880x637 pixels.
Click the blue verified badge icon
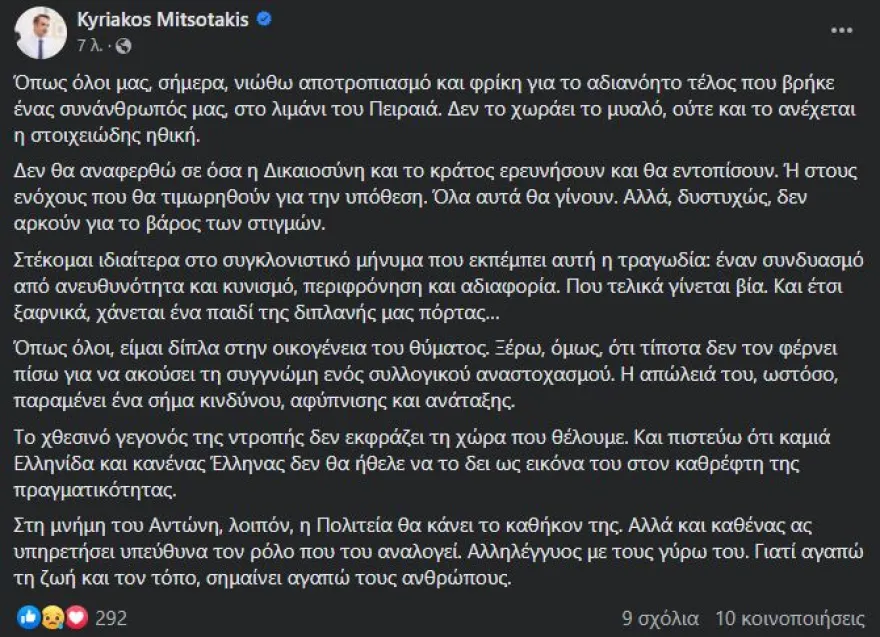[264, 20]
